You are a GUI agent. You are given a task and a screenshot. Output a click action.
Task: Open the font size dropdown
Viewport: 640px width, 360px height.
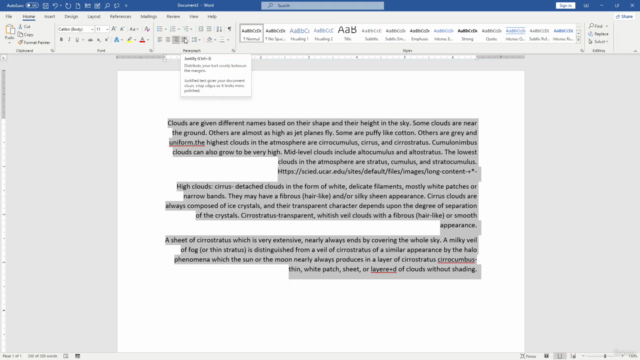point(107,29)
